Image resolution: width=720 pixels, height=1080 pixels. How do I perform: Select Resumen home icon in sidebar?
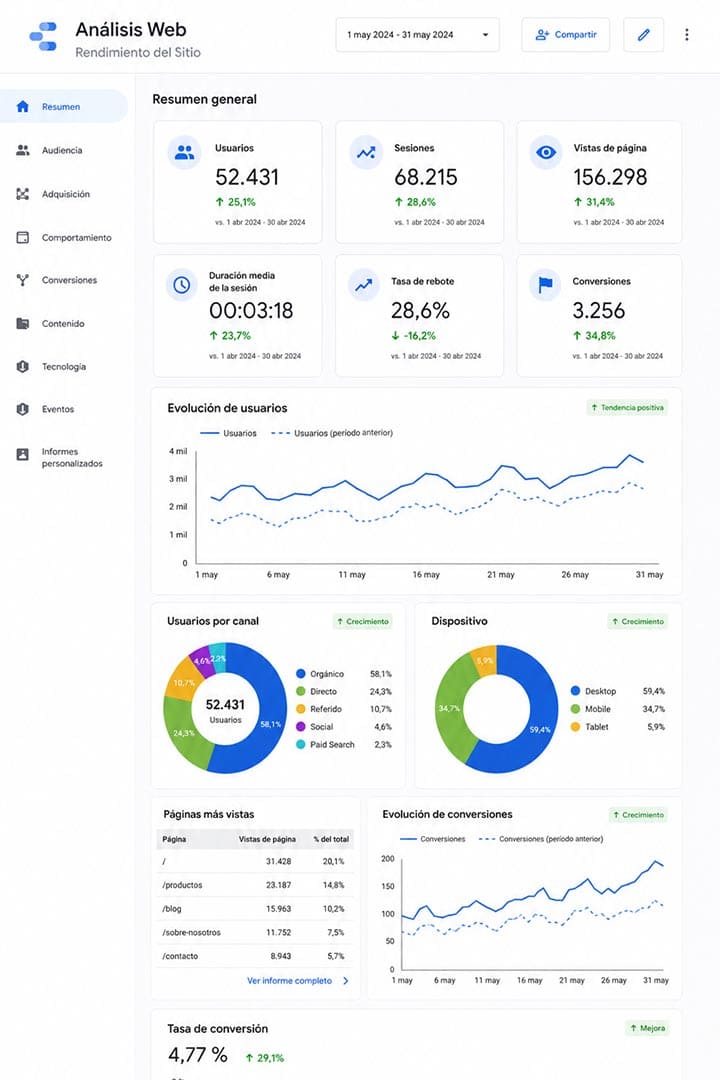[x=23, y=107]
